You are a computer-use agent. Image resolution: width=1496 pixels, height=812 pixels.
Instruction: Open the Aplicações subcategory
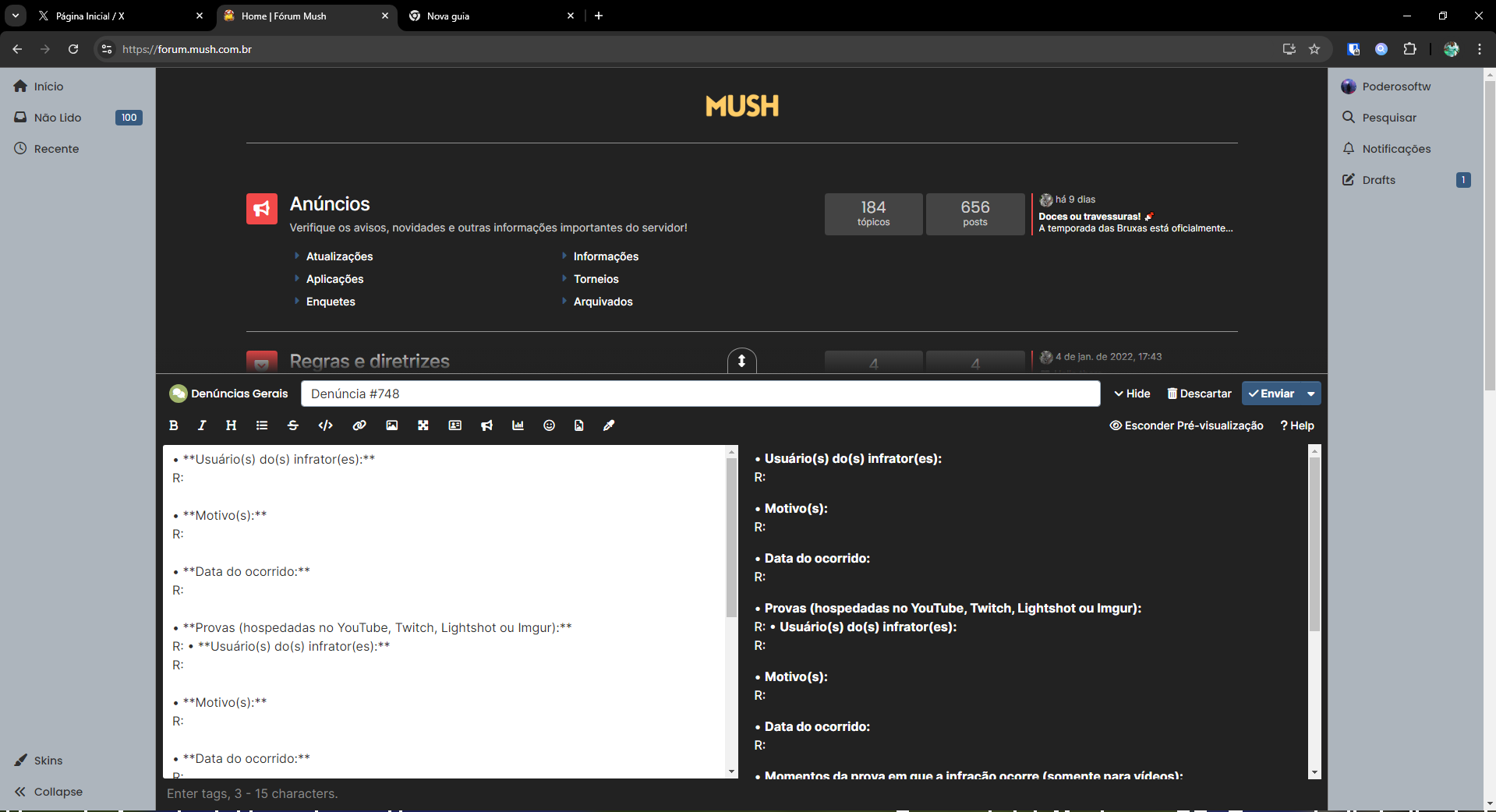pos(334,279)
